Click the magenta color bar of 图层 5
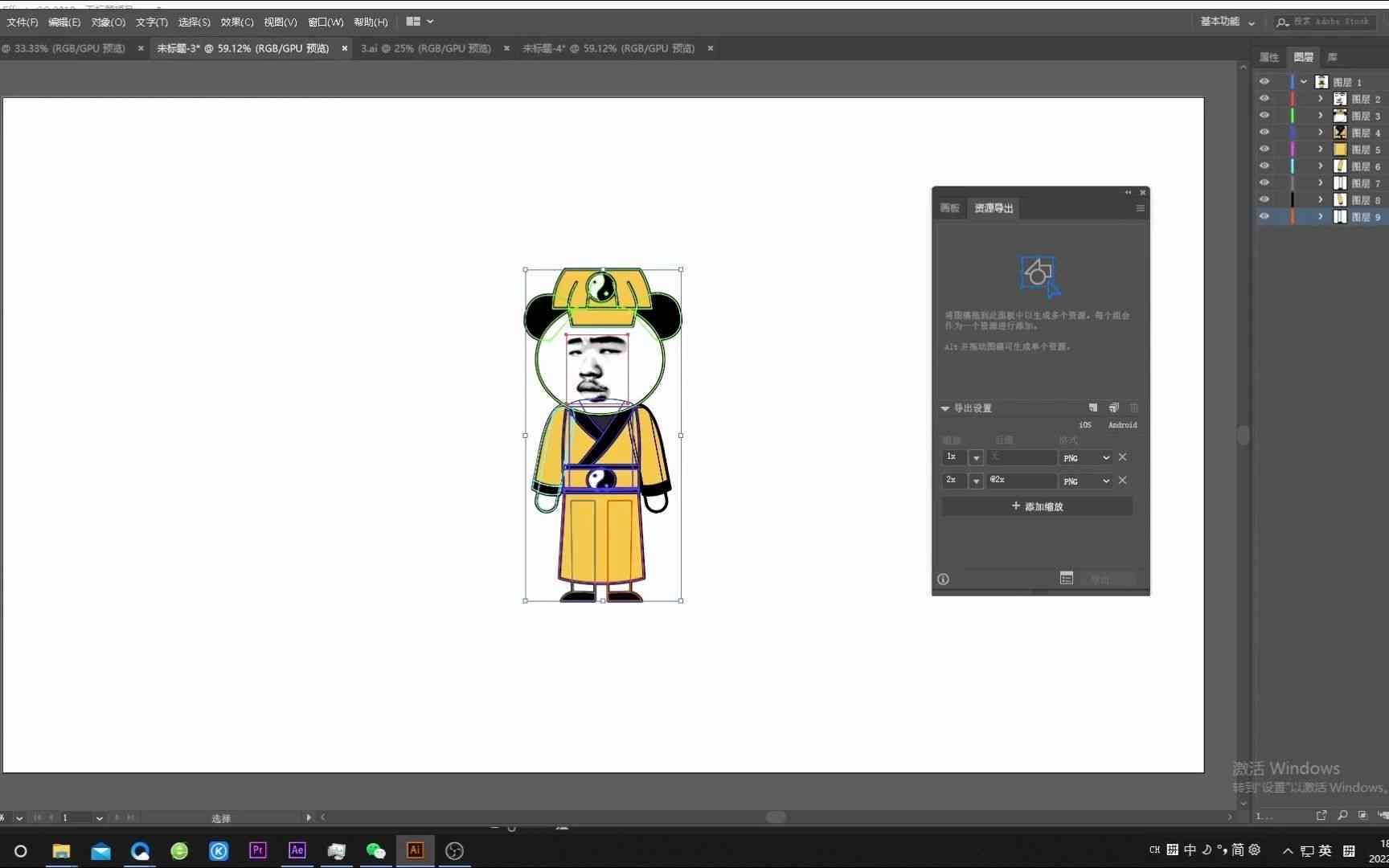This screenshot has height=868, width=1389. pos(1293,149)
